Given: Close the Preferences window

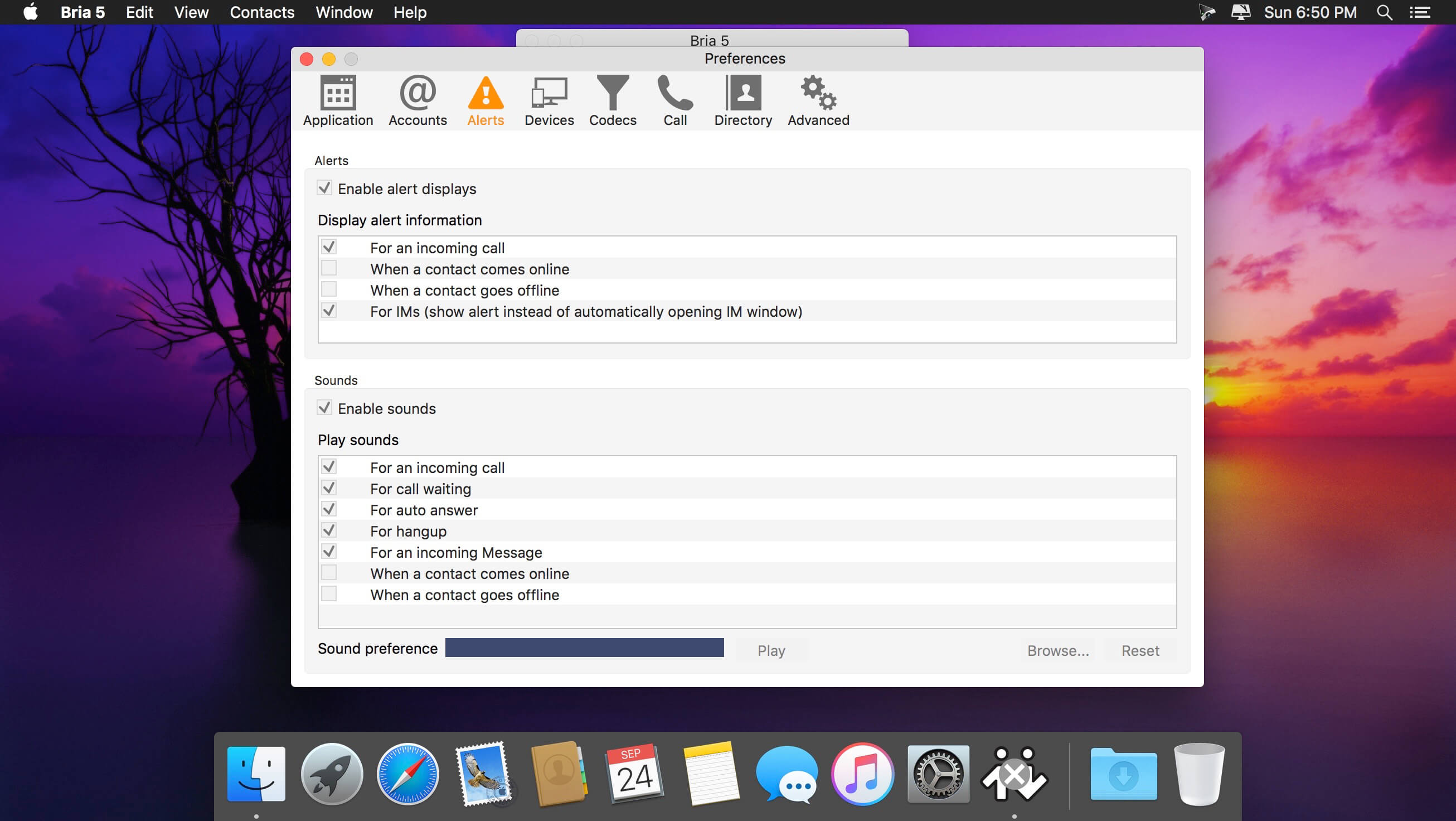Looking at the screenshot, I should [307, 59].
